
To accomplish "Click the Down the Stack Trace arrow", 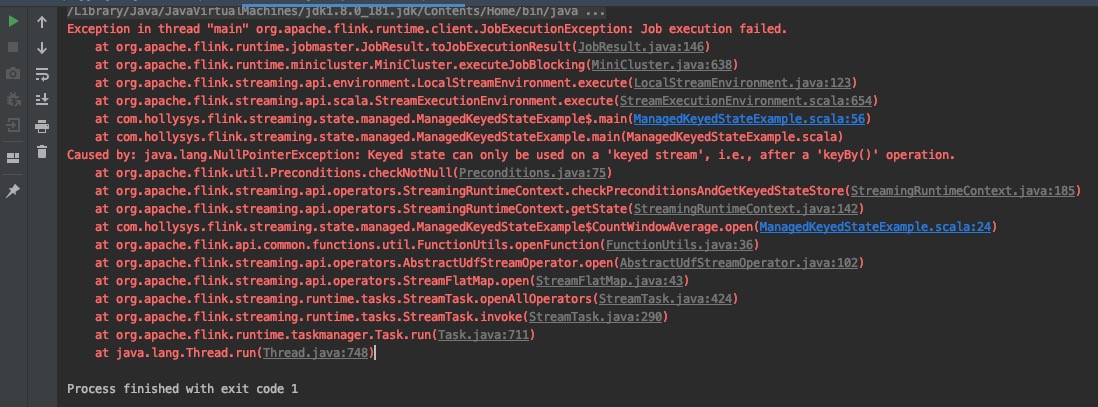I will pyautogui.click(x=42, y=48).
